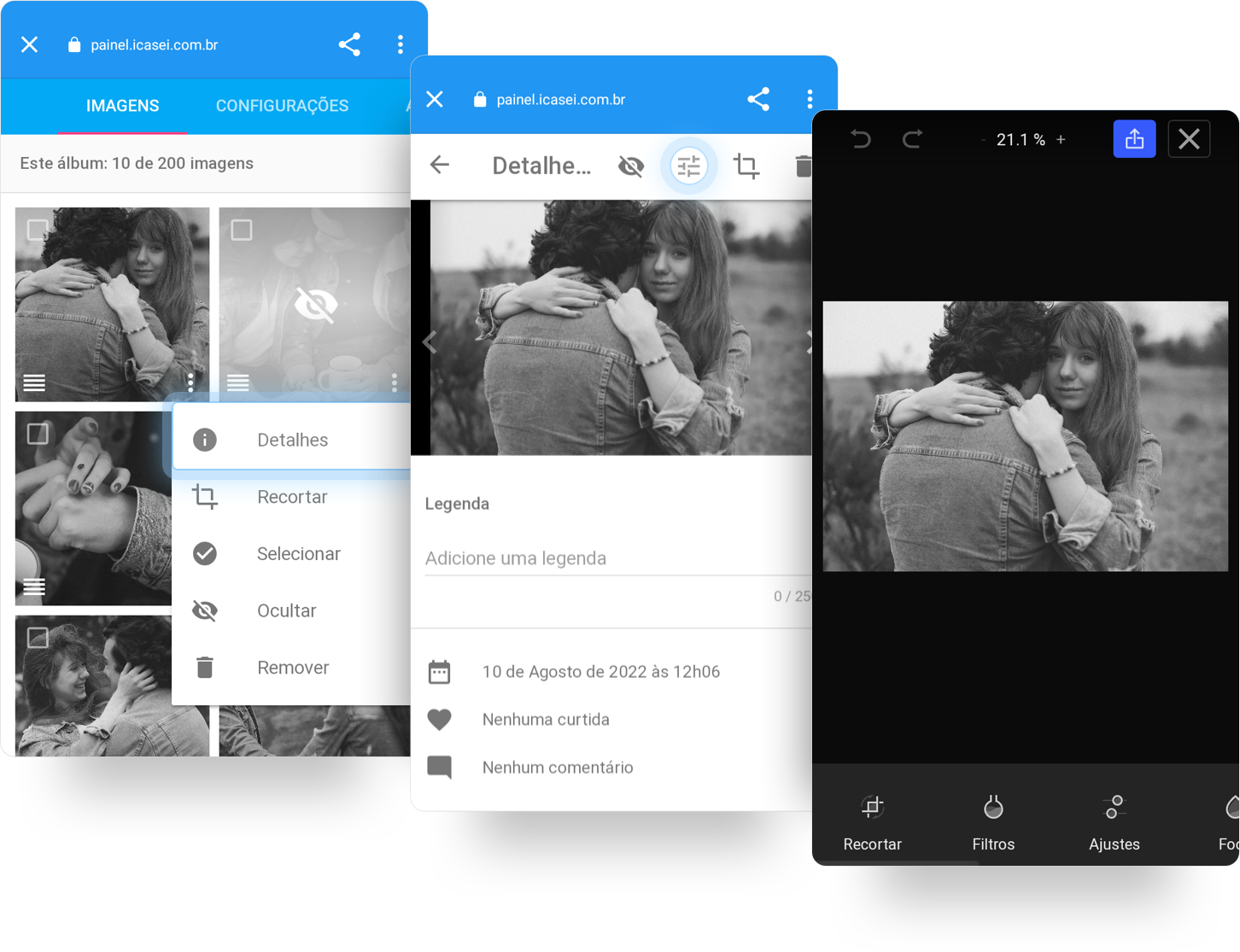Open browser overflow menu in second window
The height and width of the screenshot is (952, 1240).
point(810,100)
